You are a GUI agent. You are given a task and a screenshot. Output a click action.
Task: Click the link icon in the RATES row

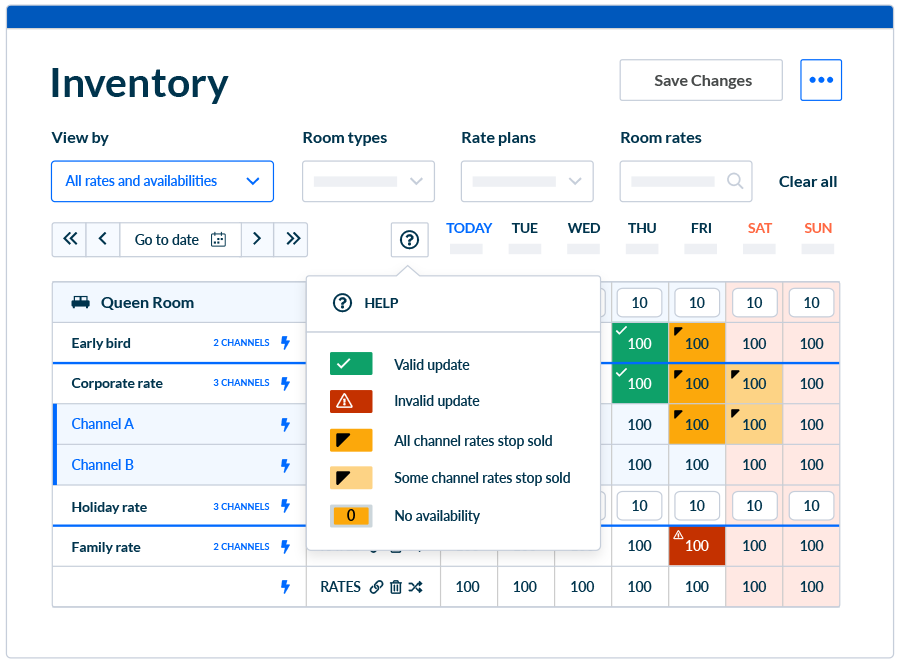click(376, 587)
